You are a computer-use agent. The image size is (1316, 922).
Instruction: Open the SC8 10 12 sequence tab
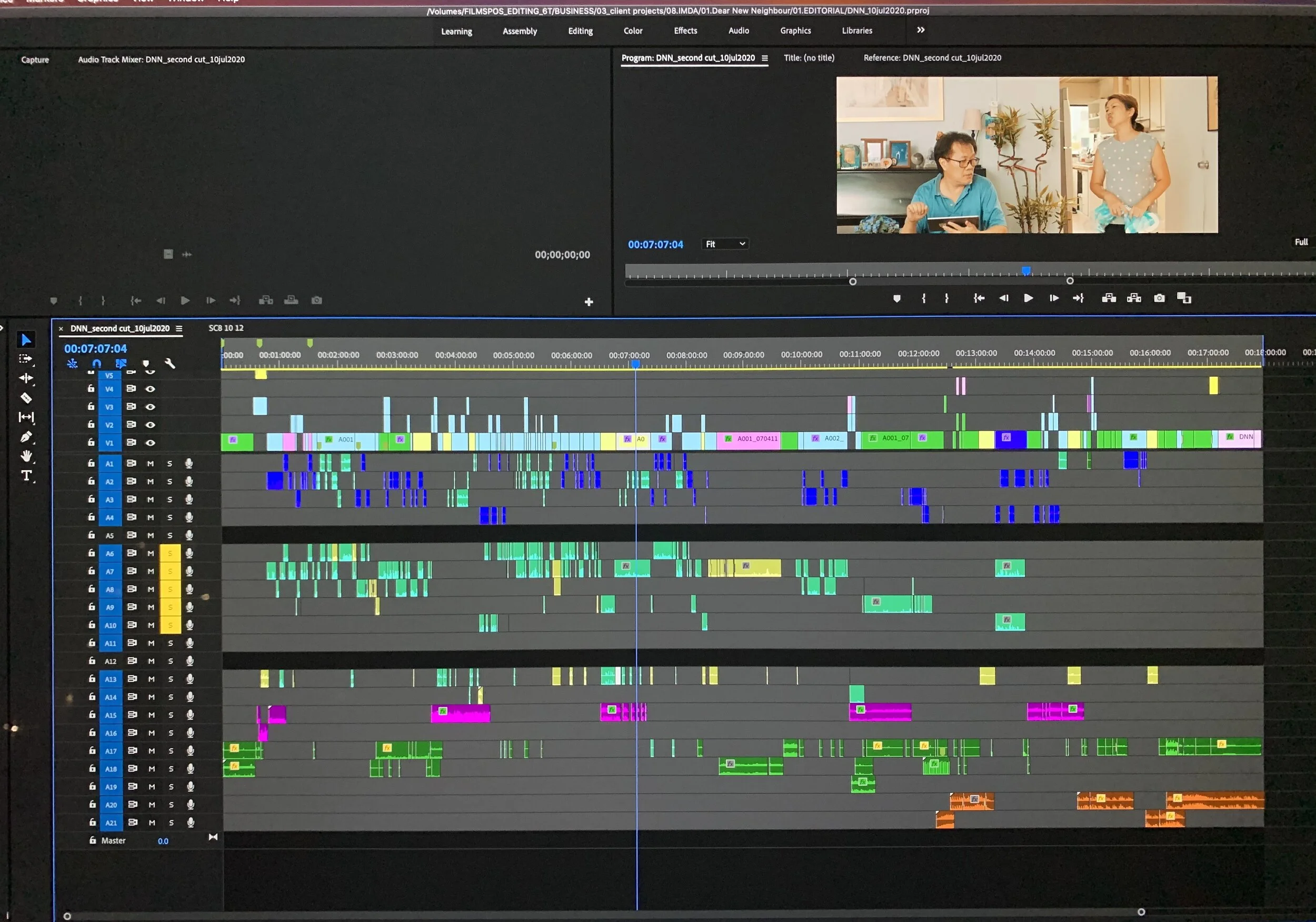coord(226,328)
